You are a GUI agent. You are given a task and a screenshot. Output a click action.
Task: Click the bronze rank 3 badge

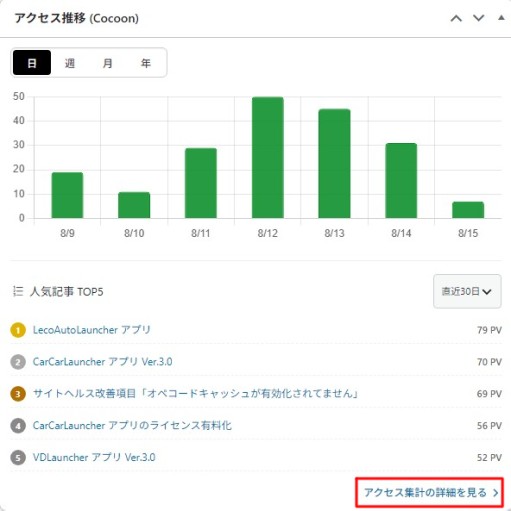coord(18,394)
